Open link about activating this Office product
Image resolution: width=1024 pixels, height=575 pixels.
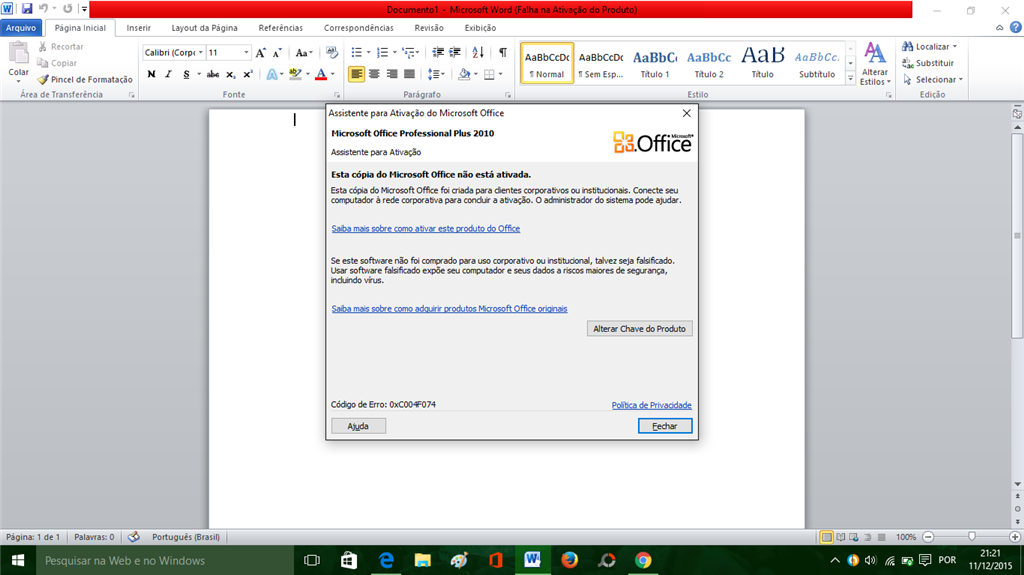coord(426,229)
